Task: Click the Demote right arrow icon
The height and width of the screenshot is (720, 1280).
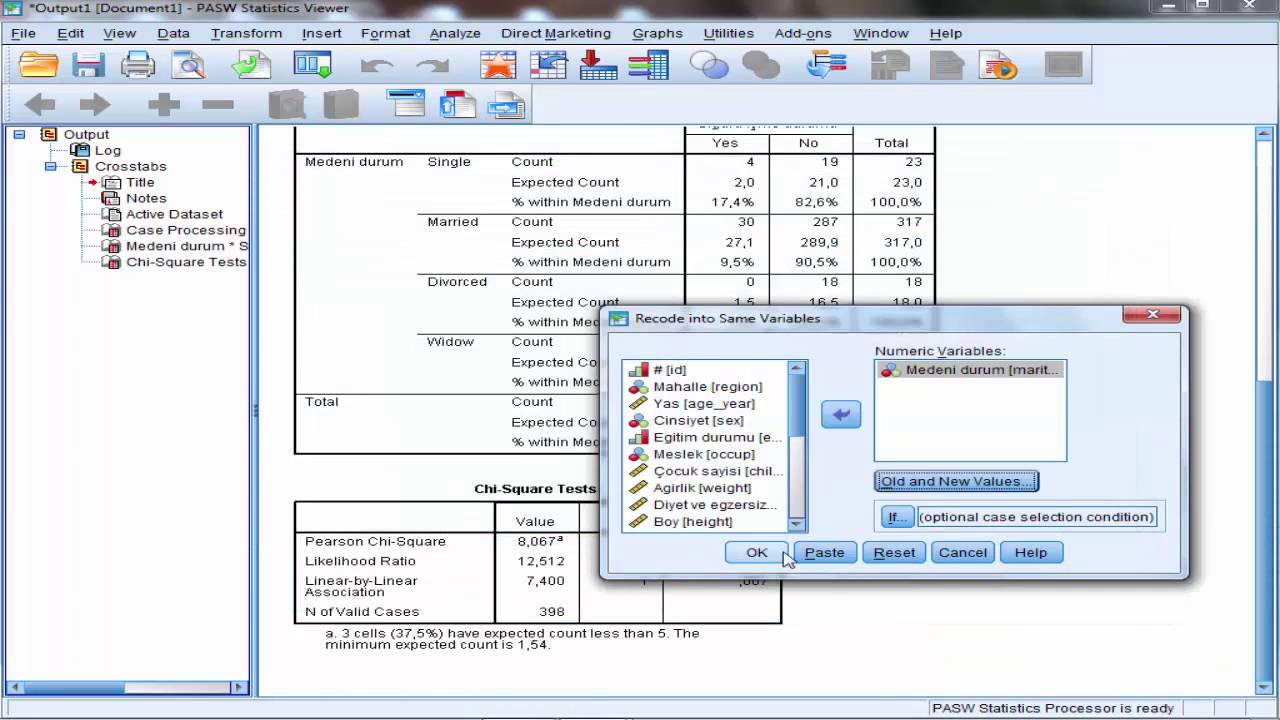Action: [x=95, y=104]
